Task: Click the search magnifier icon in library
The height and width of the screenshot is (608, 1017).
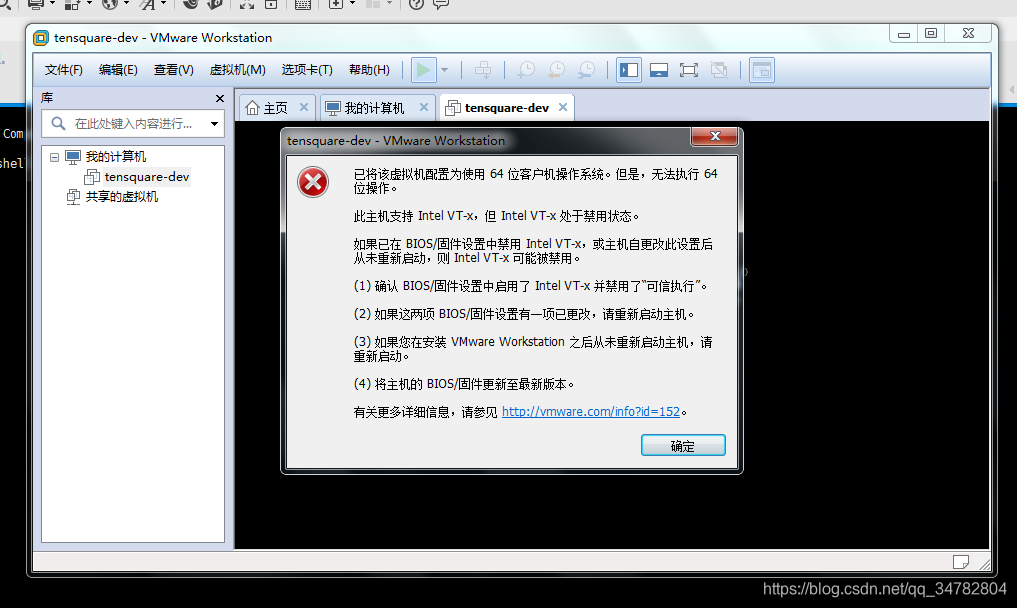Action: pos(58,123)
